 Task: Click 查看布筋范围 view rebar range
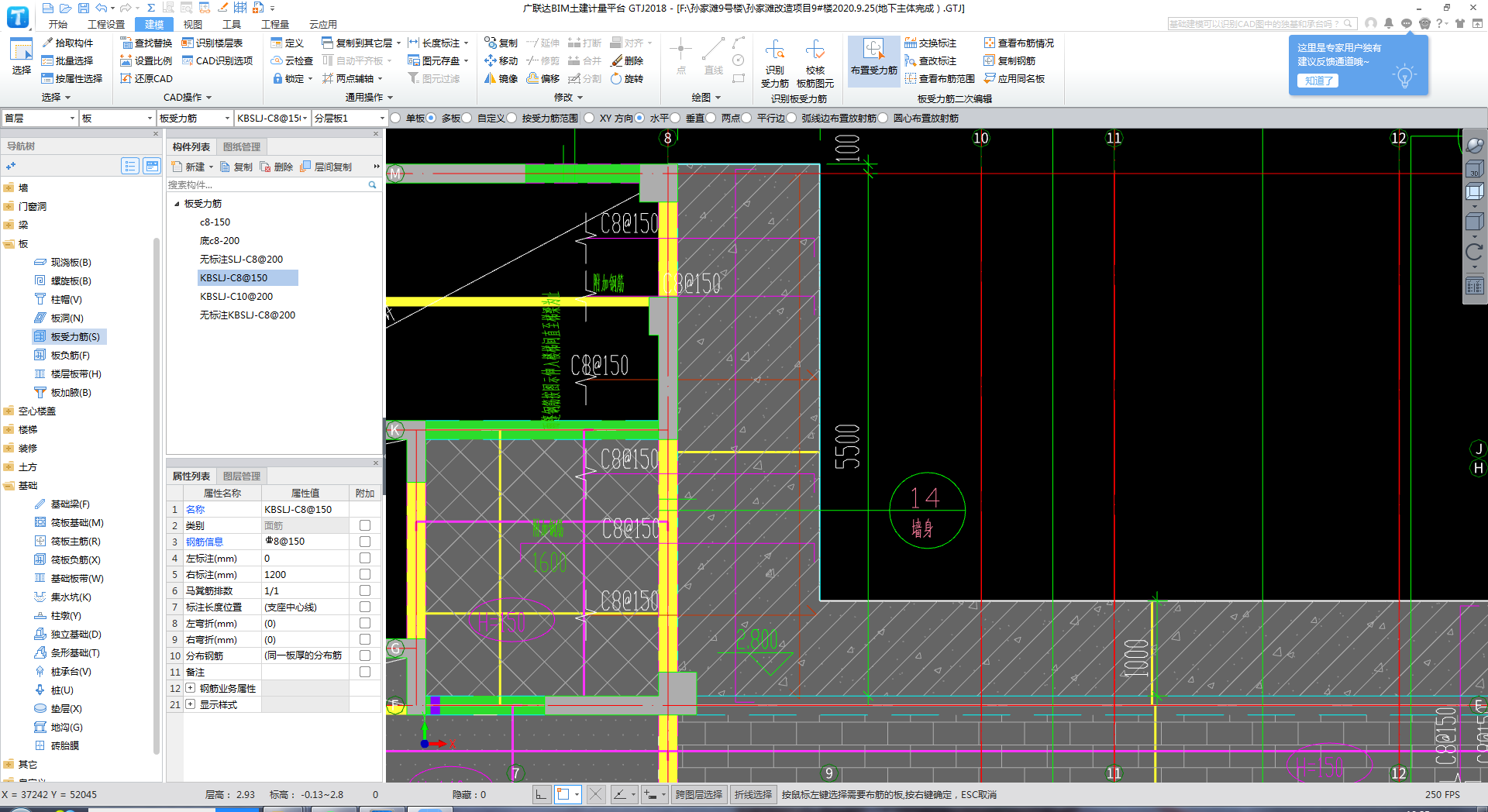[940, 78]
